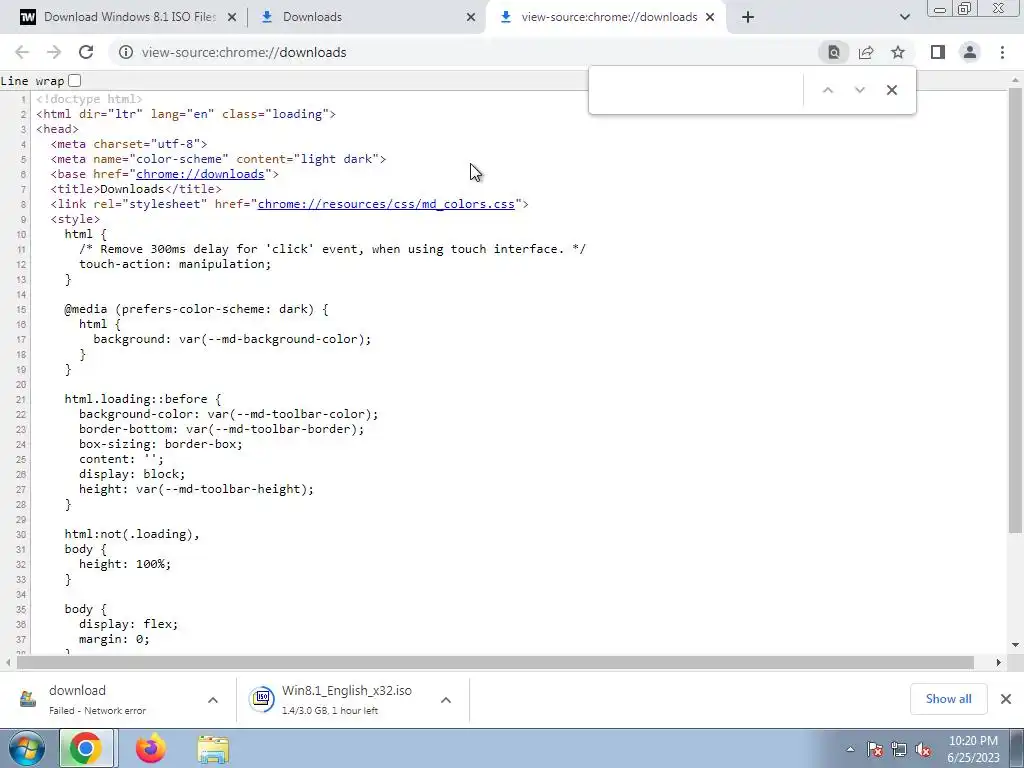Screen dimensions: 1024x768
Task: Click the vertical scrollbar down arrow
Action: [1015, 645]
